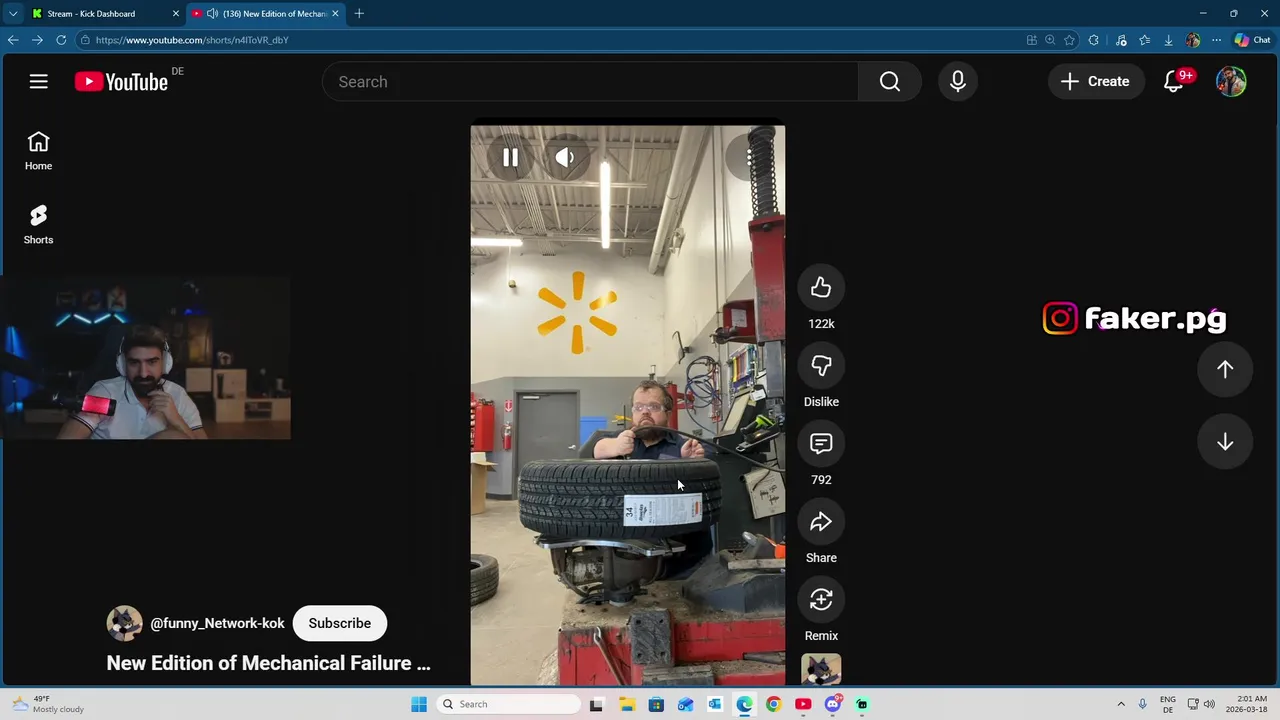Click the taskbar Search box

click(509, 704)
